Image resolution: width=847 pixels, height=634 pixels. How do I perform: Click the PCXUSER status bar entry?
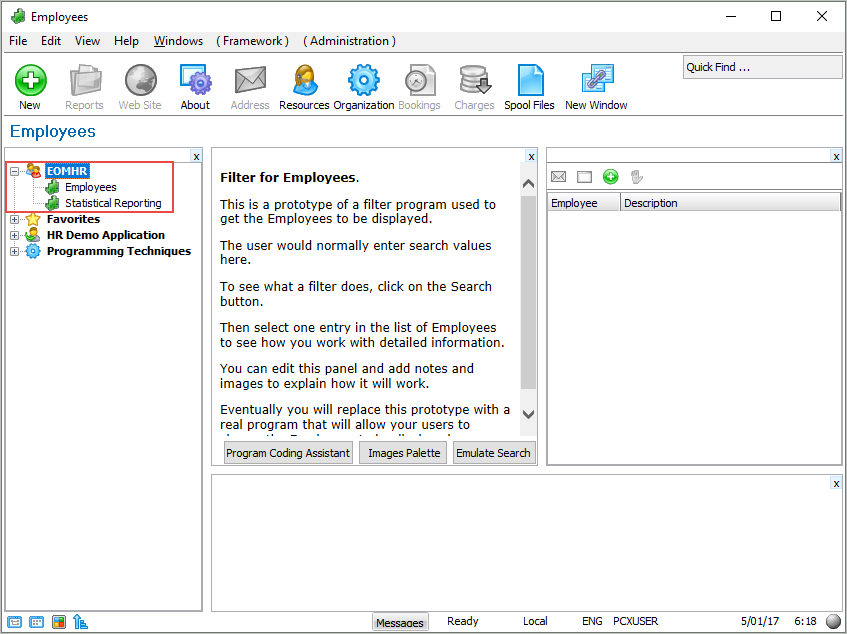click(x=635, y=621)
